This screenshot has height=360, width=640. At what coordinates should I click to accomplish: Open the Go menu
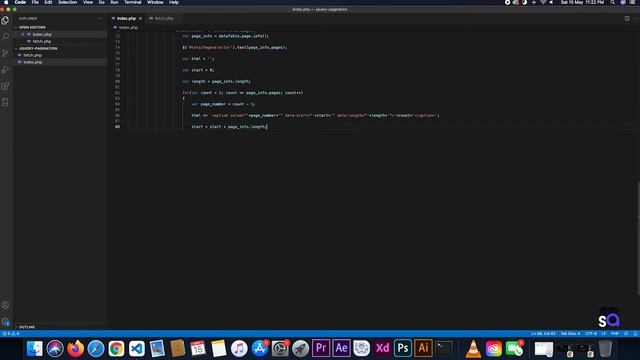(x=102, y=2)
